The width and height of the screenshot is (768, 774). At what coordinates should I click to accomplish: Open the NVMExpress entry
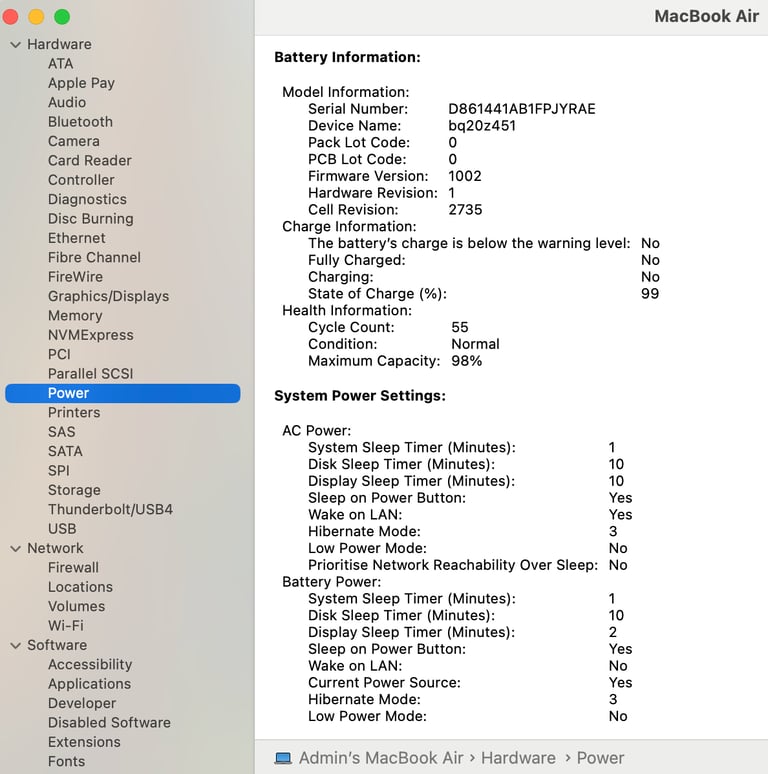coord(91,335)
